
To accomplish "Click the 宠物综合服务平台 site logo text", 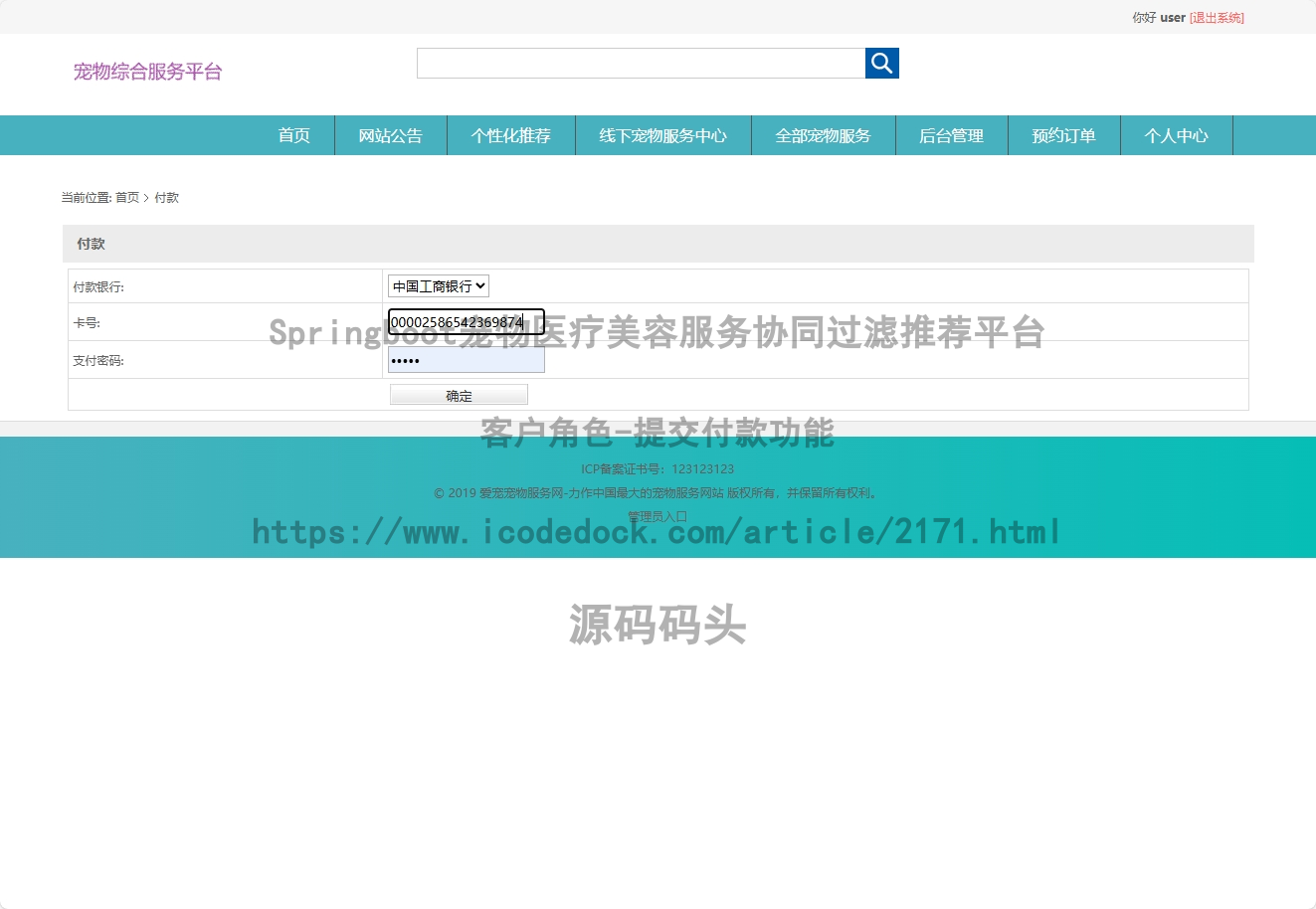I will click(x=148, y=72).
